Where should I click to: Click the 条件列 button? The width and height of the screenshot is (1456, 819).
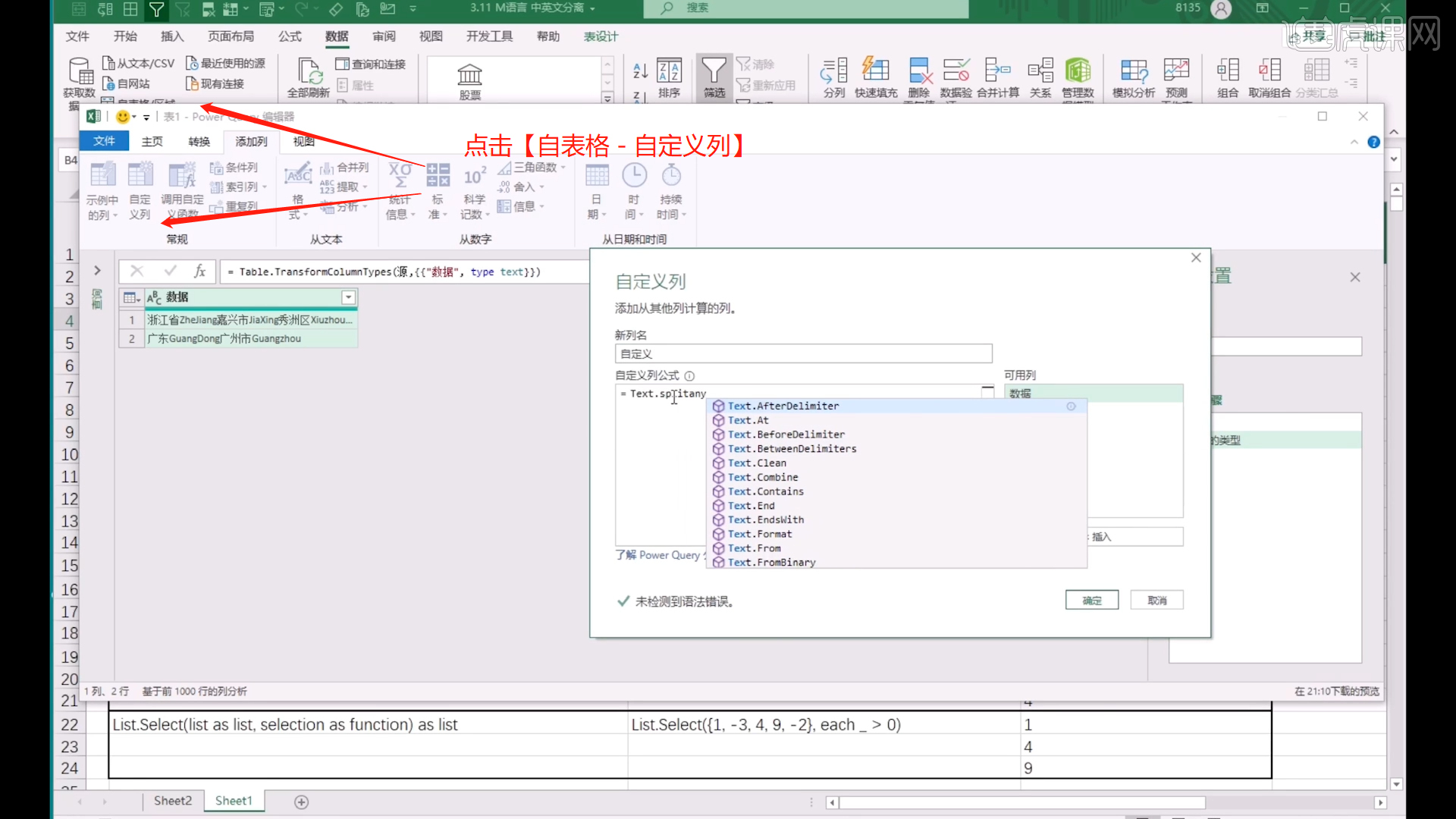tap(234, 168)
